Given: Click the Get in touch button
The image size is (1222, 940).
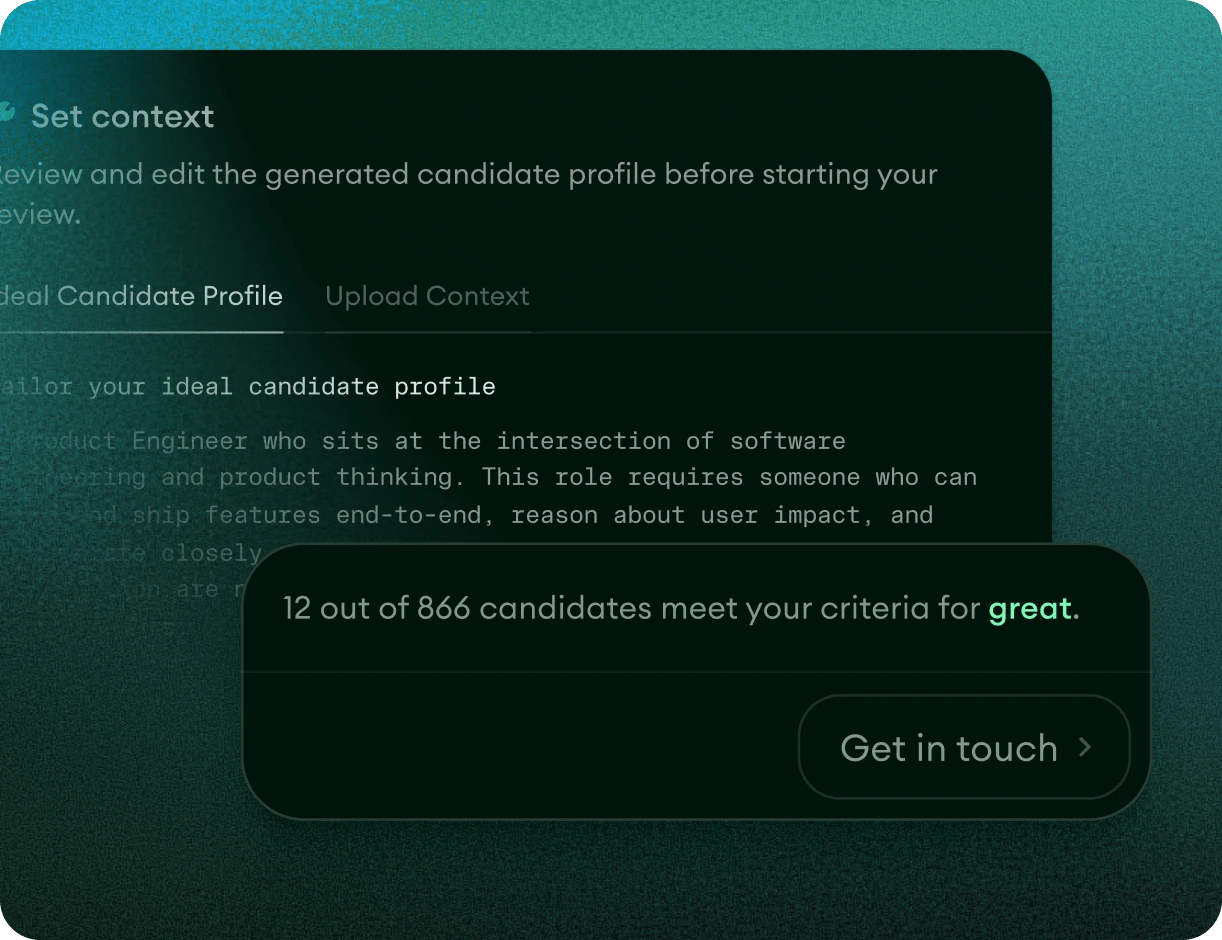Looking at the screenshot, I should 964,747.
